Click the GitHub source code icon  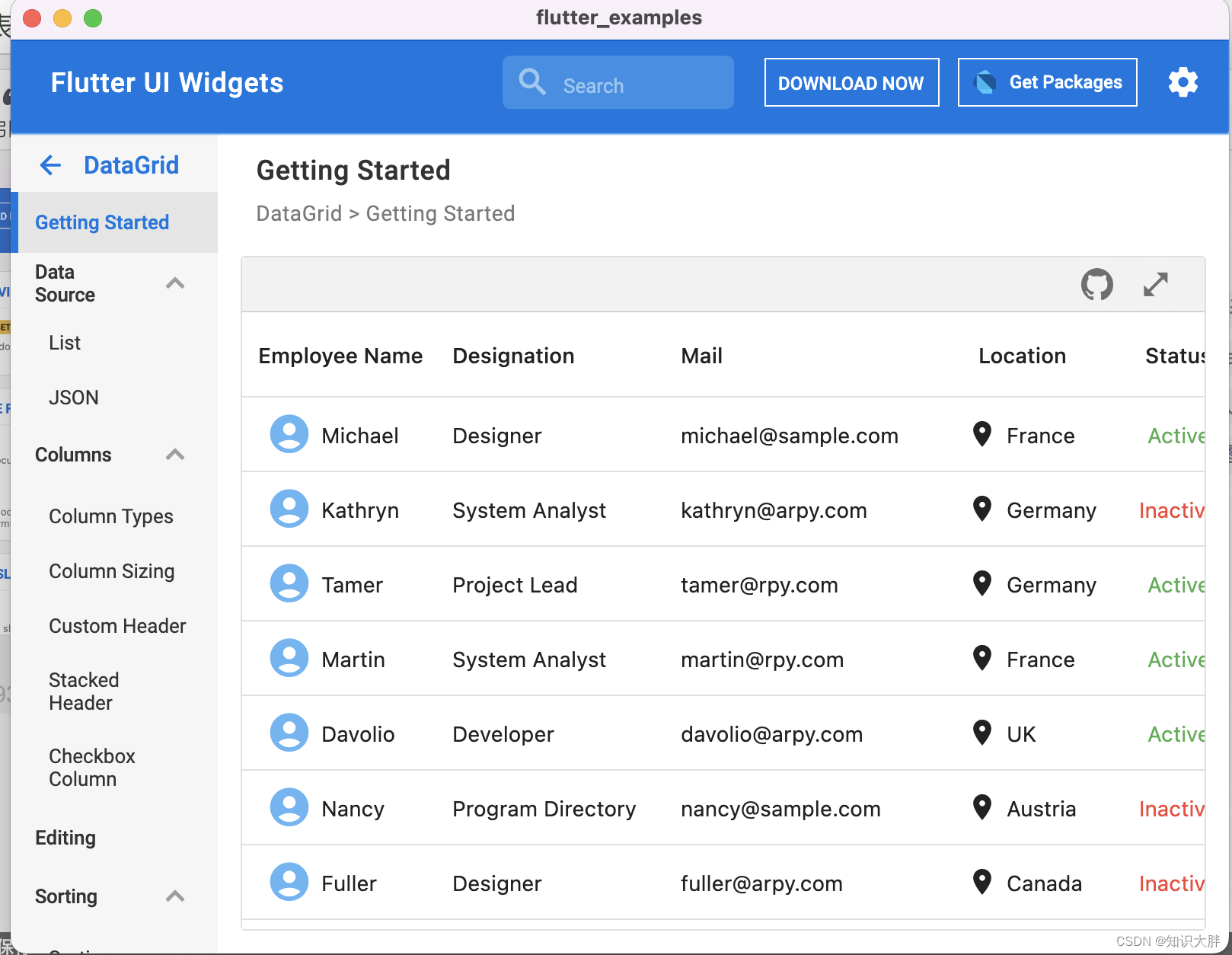pyautogui.click(x=1096, y=285)
